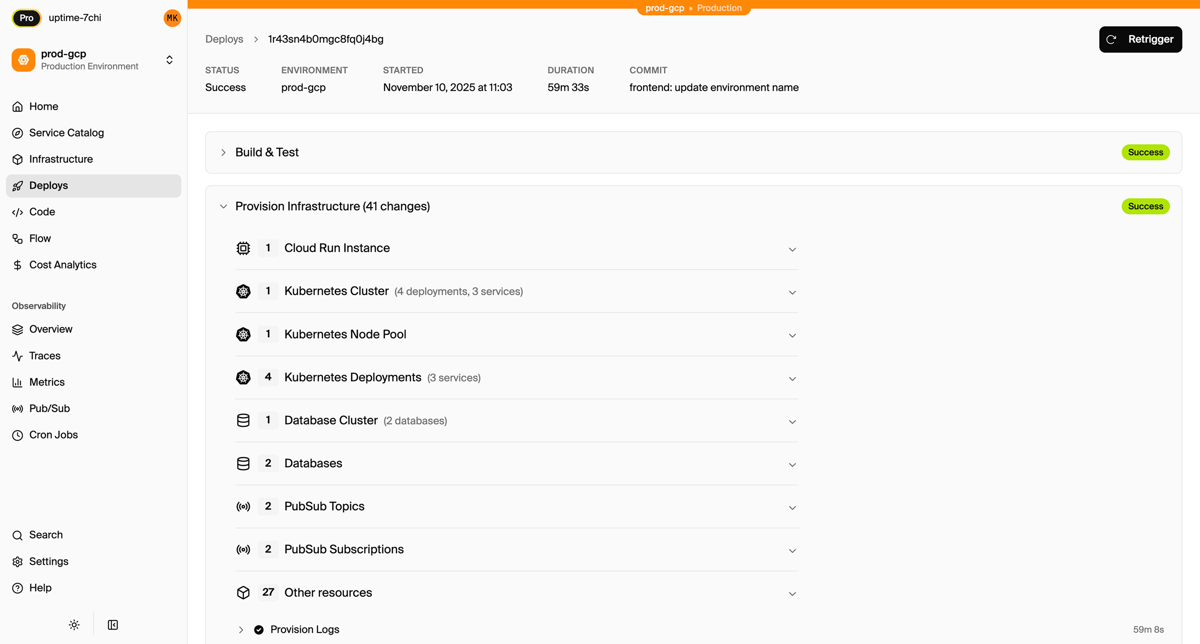Go to Home in the sidebar
Screen dimensions: 1200x644
pos(44,106)
